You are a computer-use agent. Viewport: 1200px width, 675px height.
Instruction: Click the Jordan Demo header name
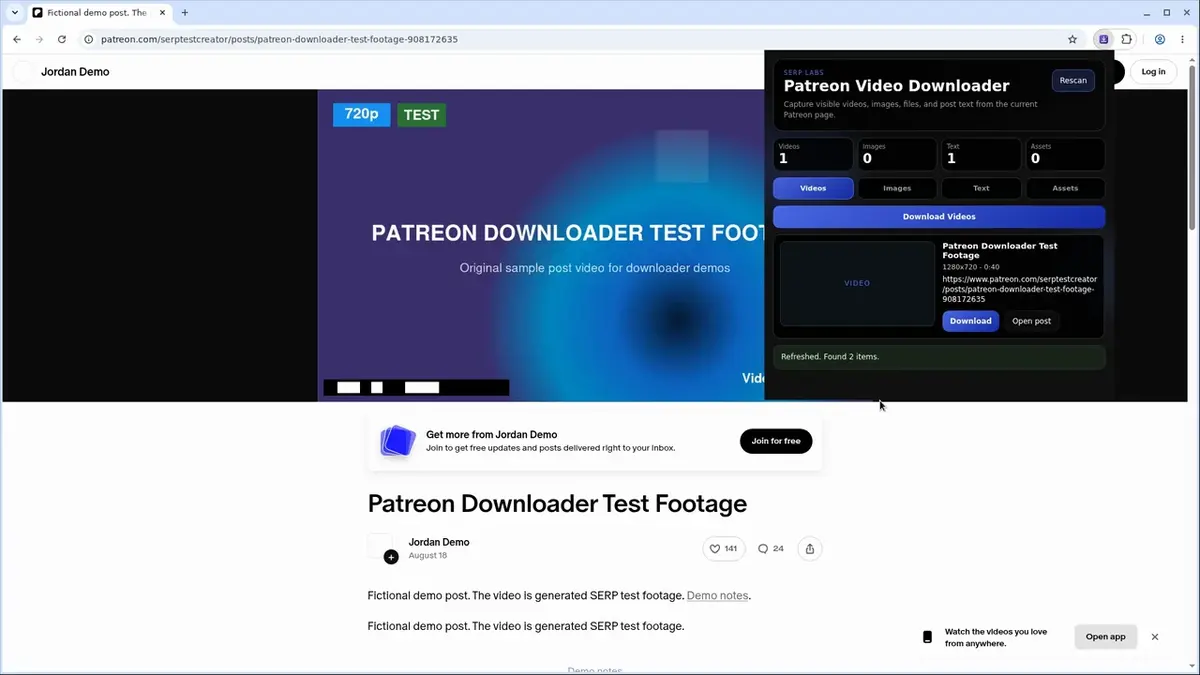(75, 72)
